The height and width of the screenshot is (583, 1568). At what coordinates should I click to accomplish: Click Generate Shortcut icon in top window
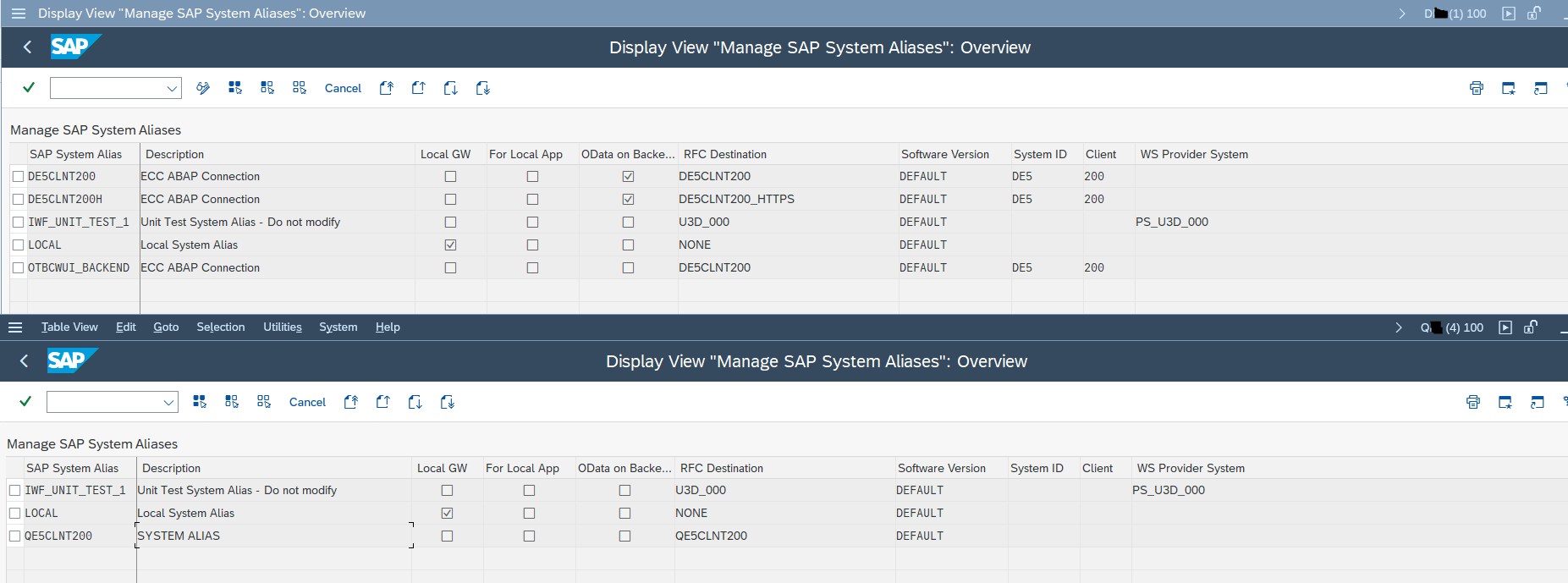1541,88
